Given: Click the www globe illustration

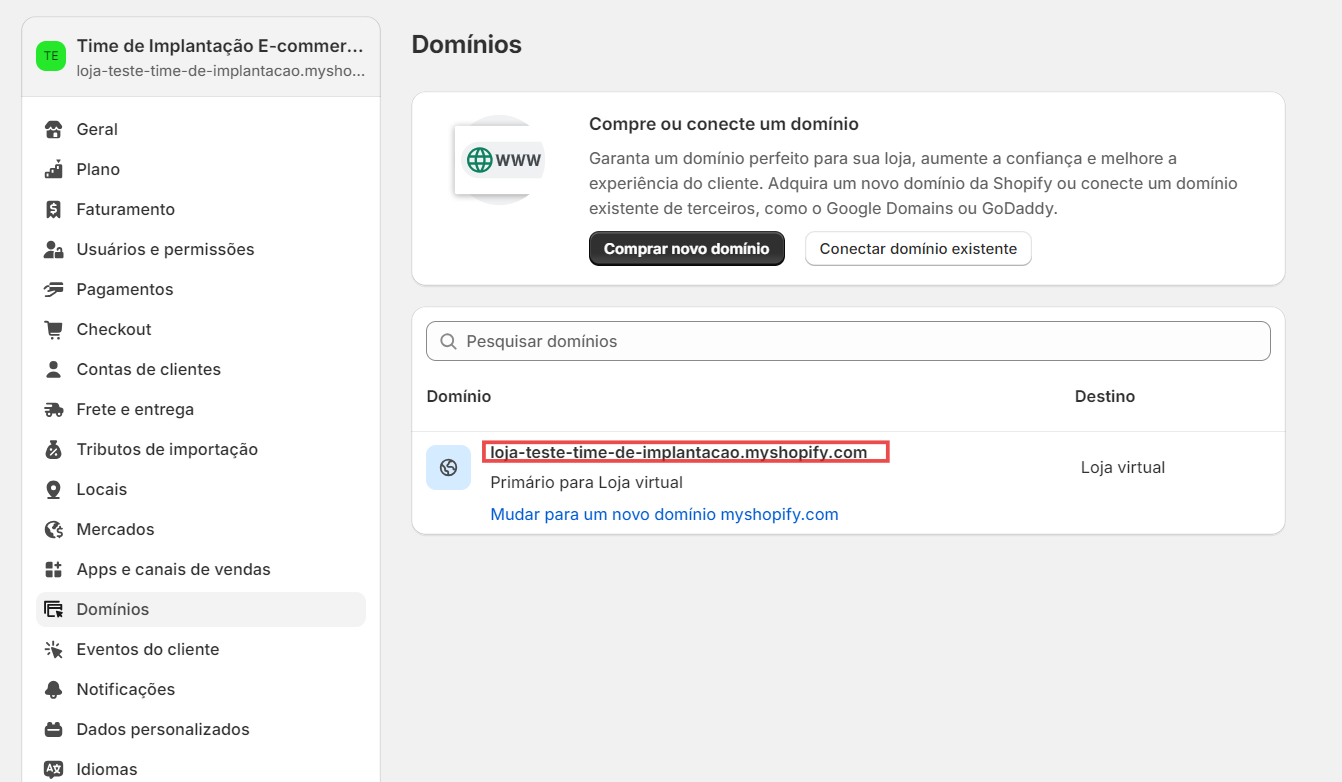Looking at the screenshot, I should point(499,160).
